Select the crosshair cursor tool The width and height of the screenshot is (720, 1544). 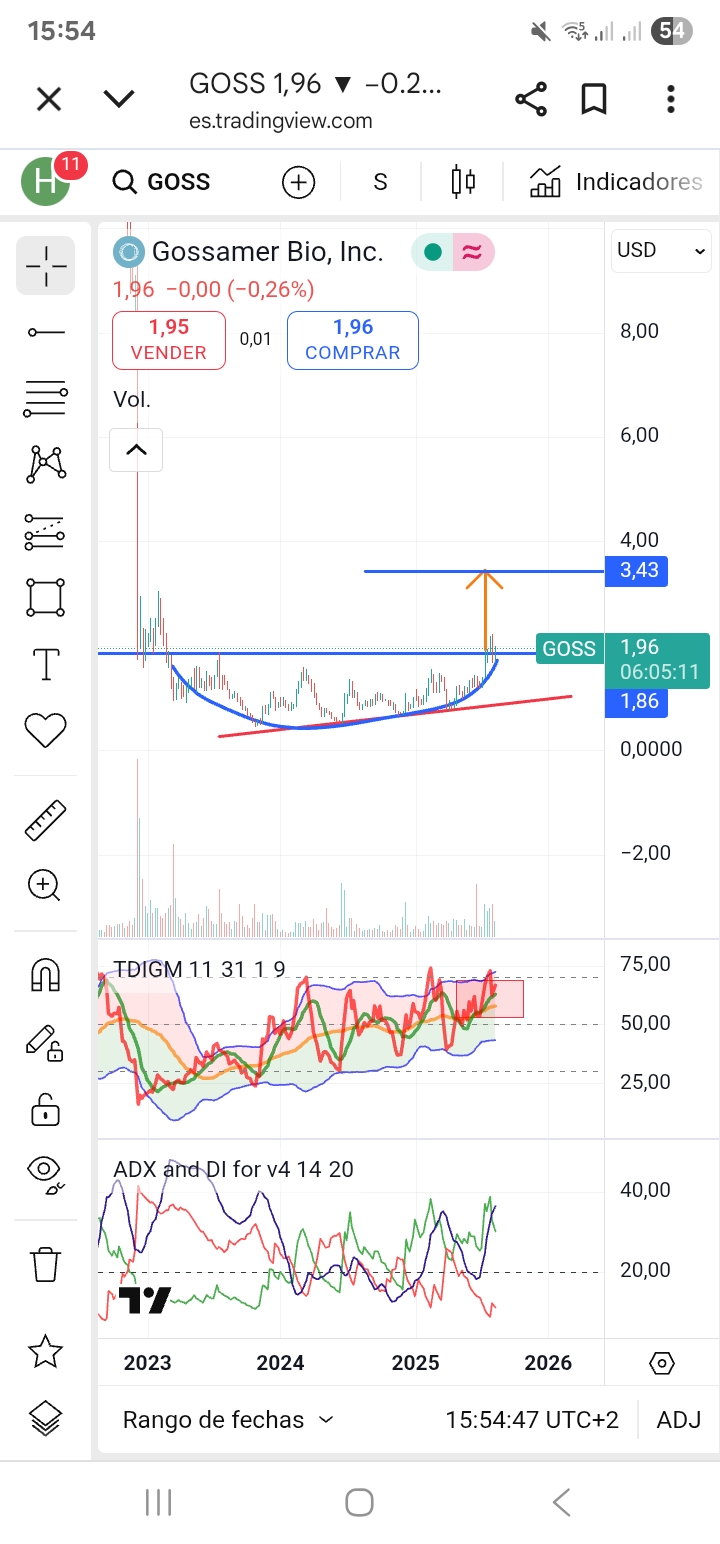tap(45, 265)
